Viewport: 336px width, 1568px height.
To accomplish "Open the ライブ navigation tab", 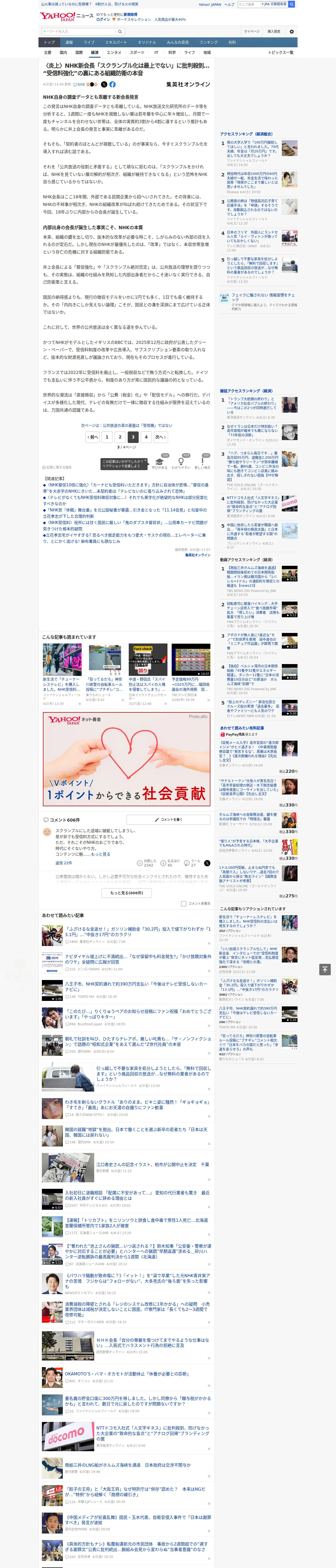I will tap(89, 43).
